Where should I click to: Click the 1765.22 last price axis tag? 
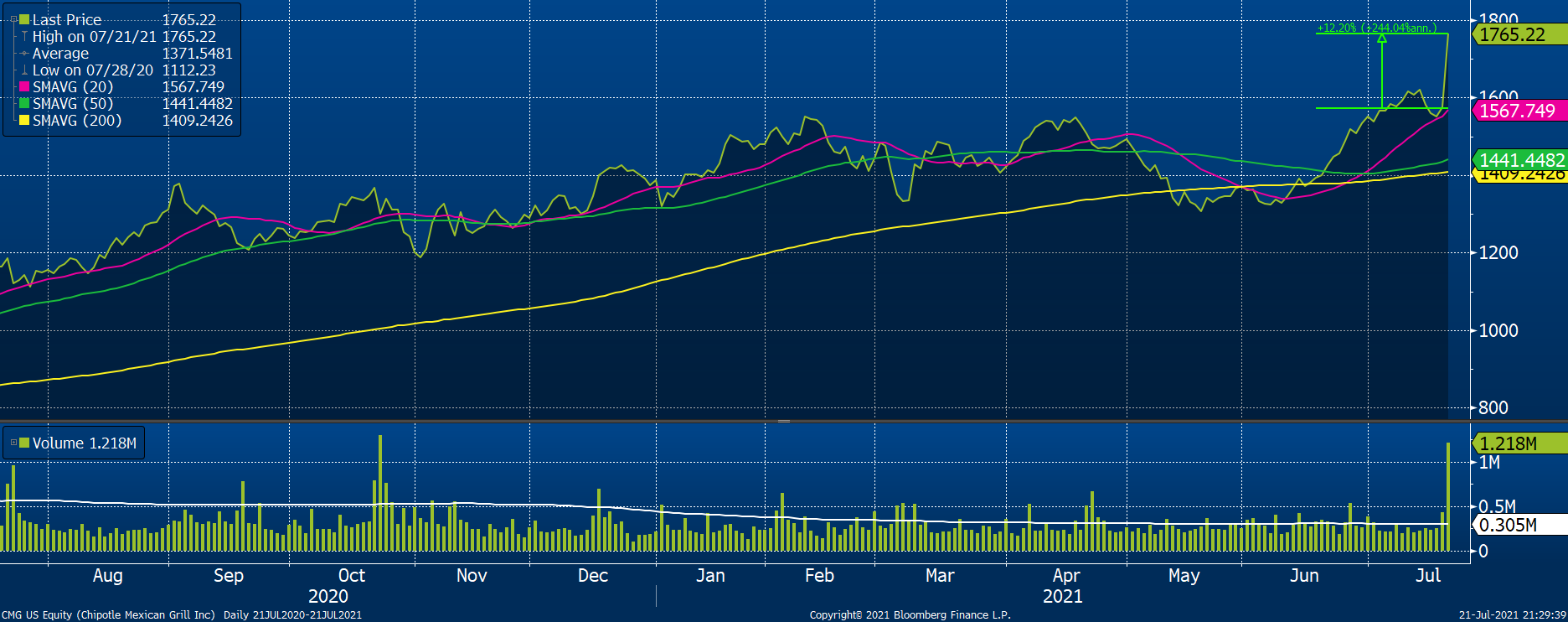[x=1519, y=34]
